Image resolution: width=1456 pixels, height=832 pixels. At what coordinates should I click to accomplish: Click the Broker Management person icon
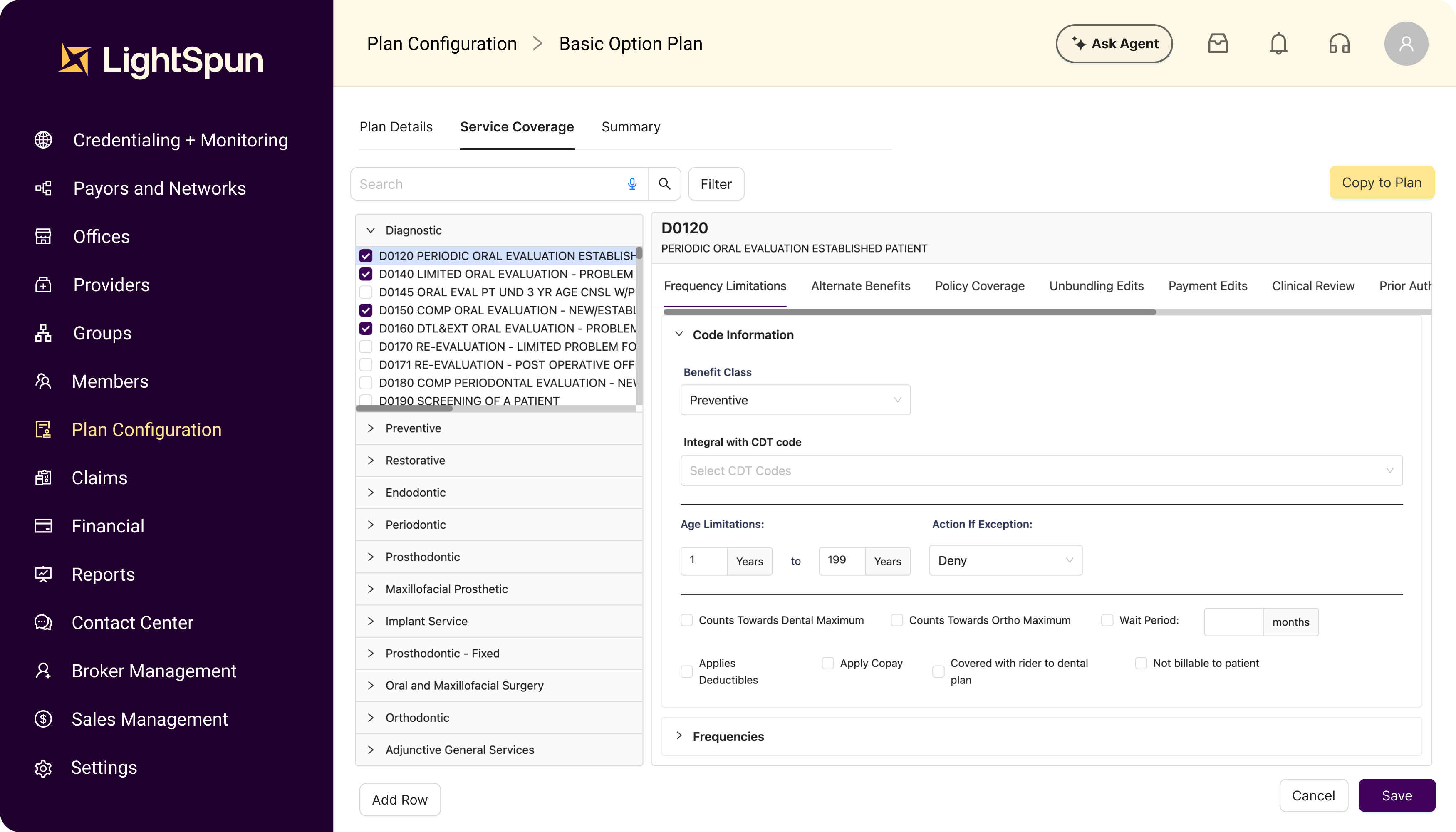[x=43, y=671]
